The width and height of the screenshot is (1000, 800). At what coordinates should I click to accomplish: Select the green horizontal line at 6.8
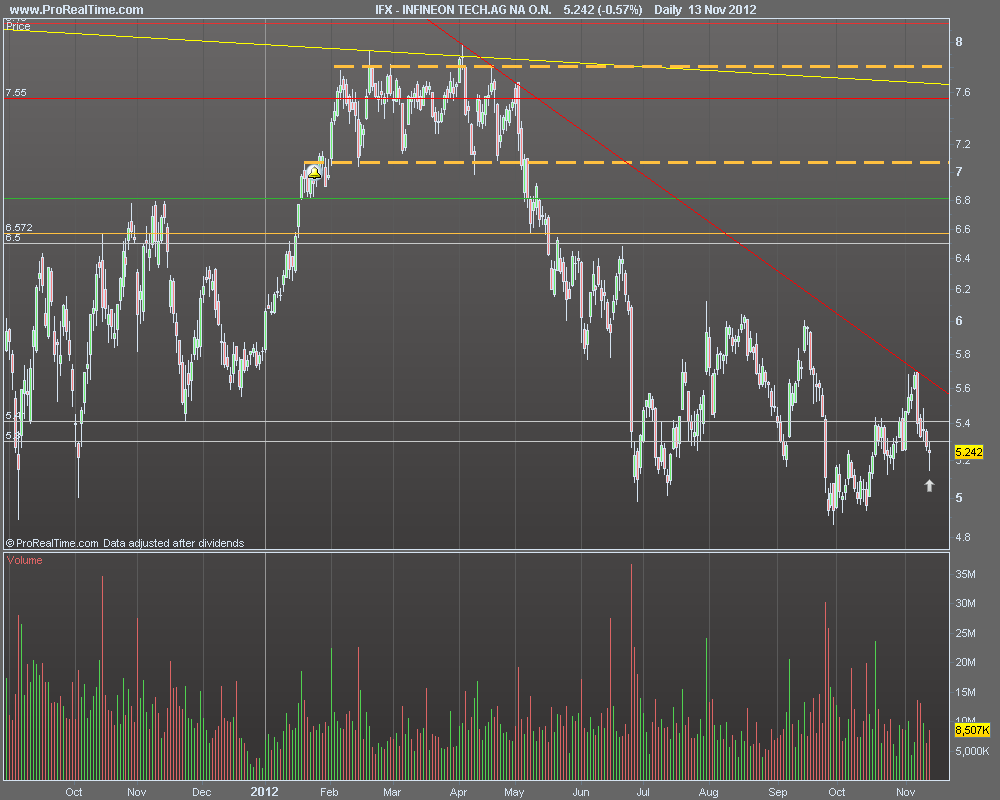point(476,198)
